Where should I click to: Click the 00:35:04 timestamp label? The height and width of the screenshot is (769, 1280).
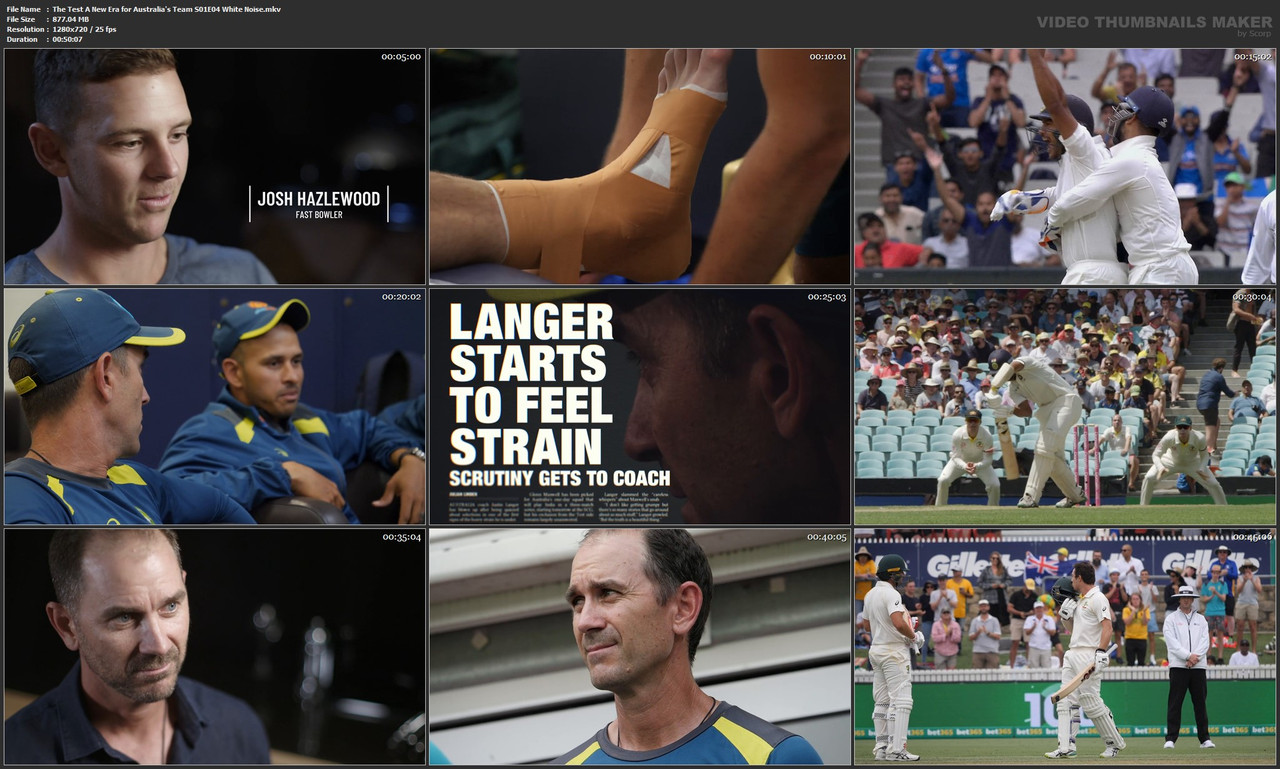[x=401, y=537]
